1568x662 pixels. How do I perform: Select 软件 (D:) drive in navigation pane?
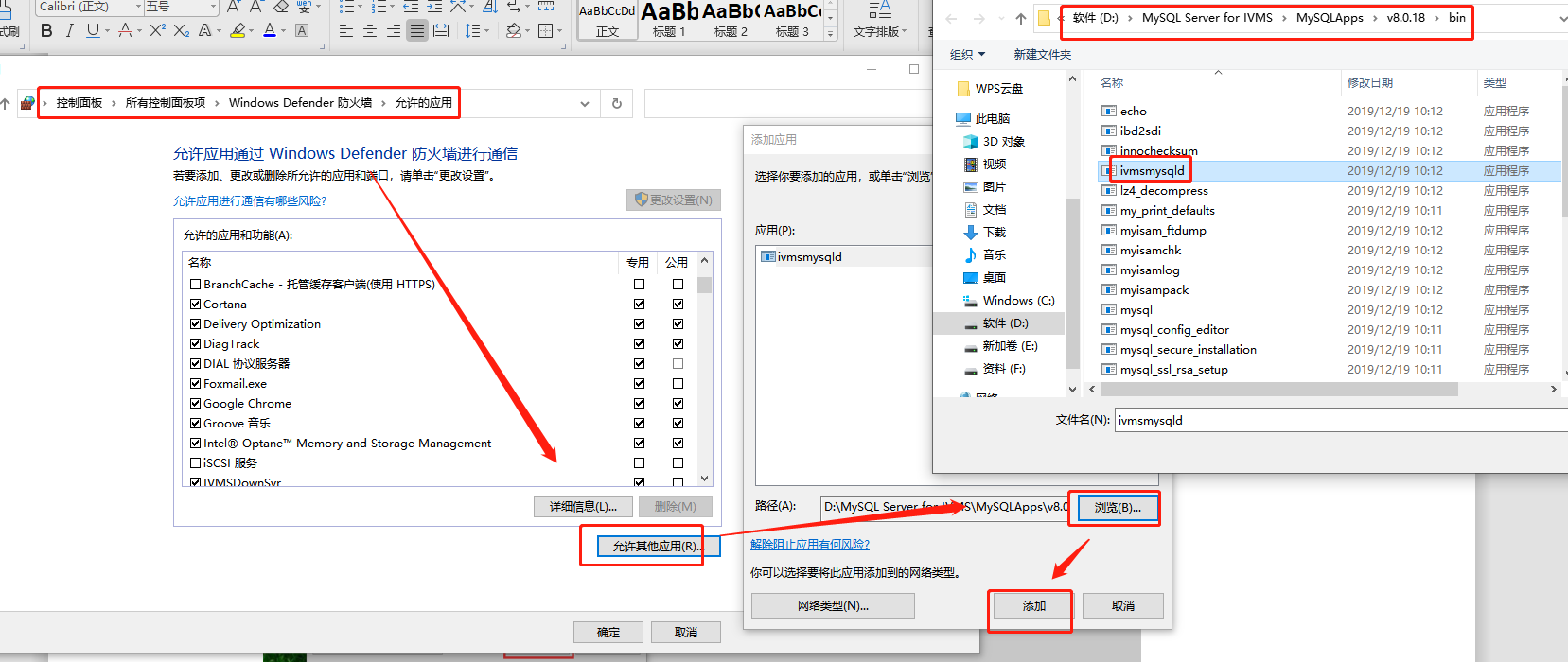(1004, 323)
